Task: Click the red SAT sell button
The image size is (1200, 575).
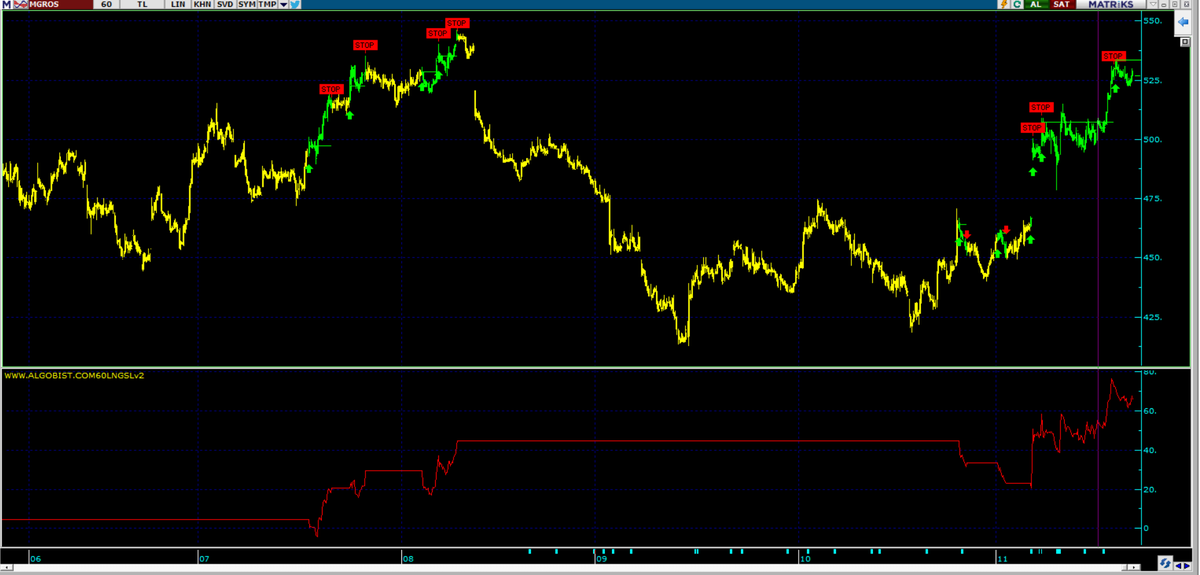Action: pyautogui.click(x=1062, y=4)
